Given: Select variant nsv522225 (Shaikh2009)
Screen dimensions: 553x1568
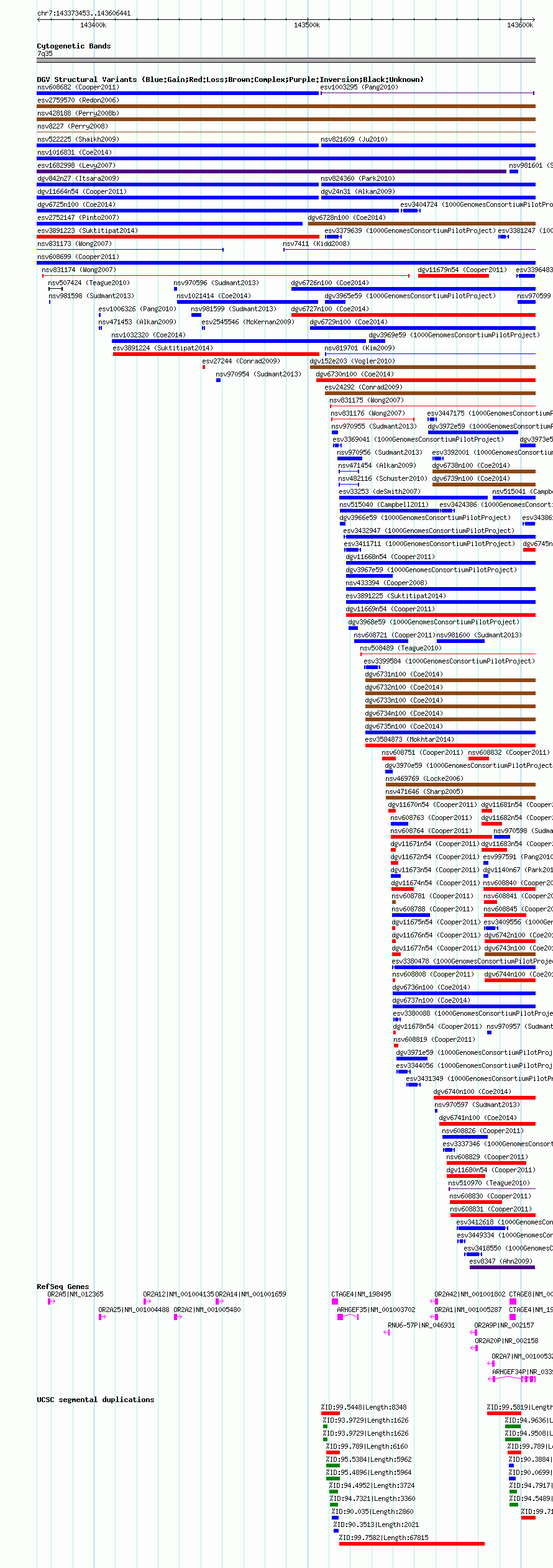Looking at the screenshot, I should tap(78, 139).
